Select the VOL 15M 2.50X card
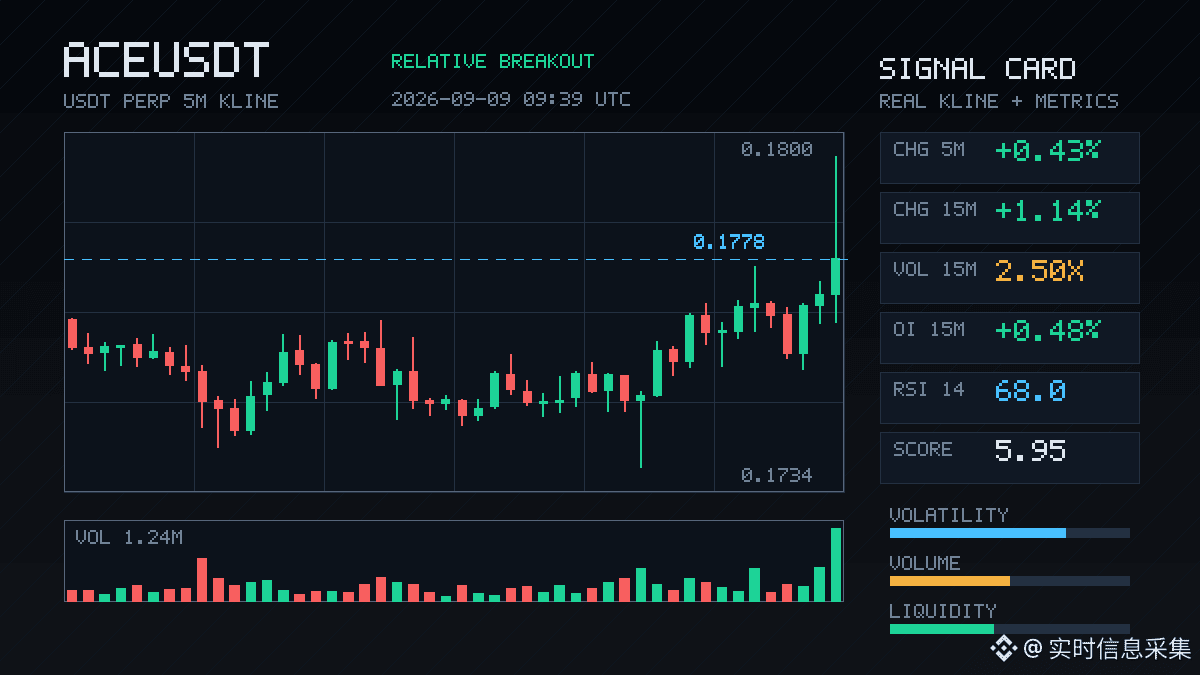This screenshot has height=675, width=1200. tap(1009, 277)
